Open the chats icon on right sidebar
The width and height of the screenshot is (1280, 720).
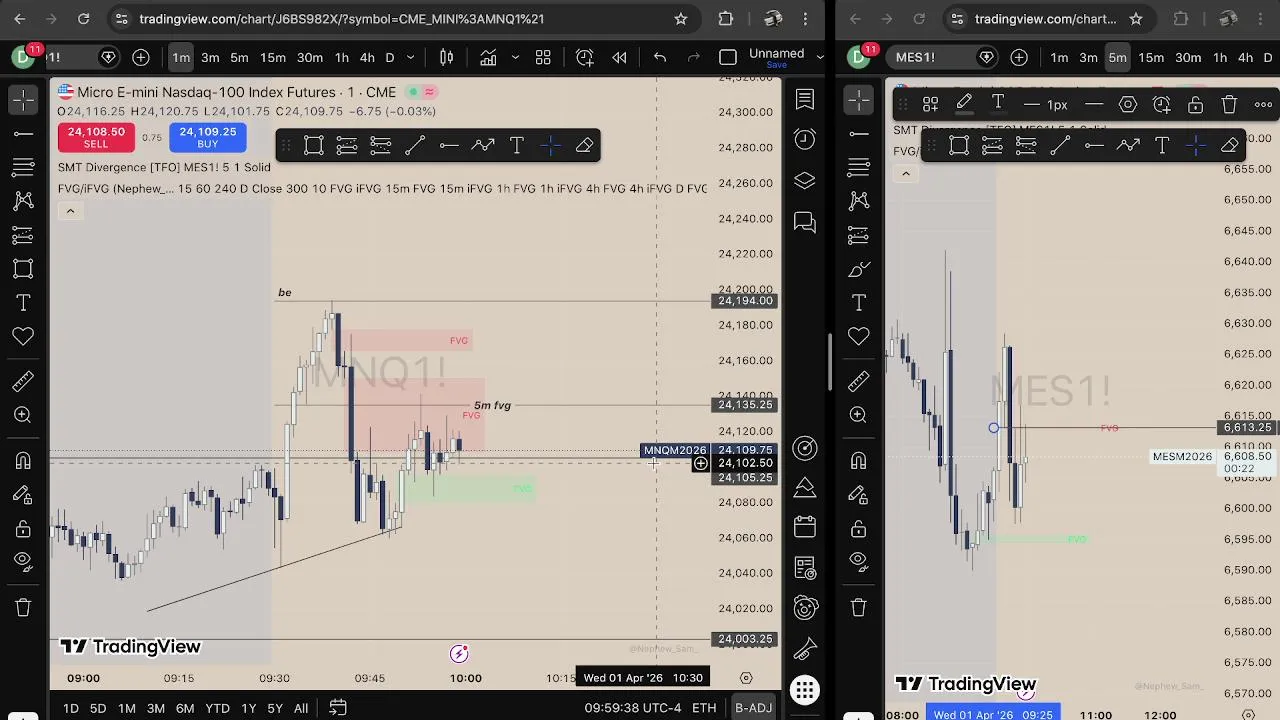805,222
